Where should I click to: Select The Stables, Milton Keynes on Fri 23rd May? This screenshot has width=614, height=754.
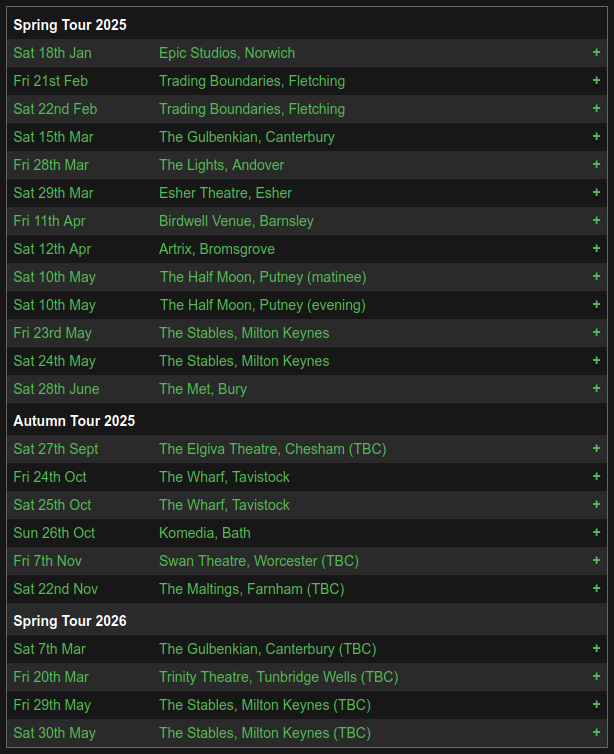coord(244,333)
